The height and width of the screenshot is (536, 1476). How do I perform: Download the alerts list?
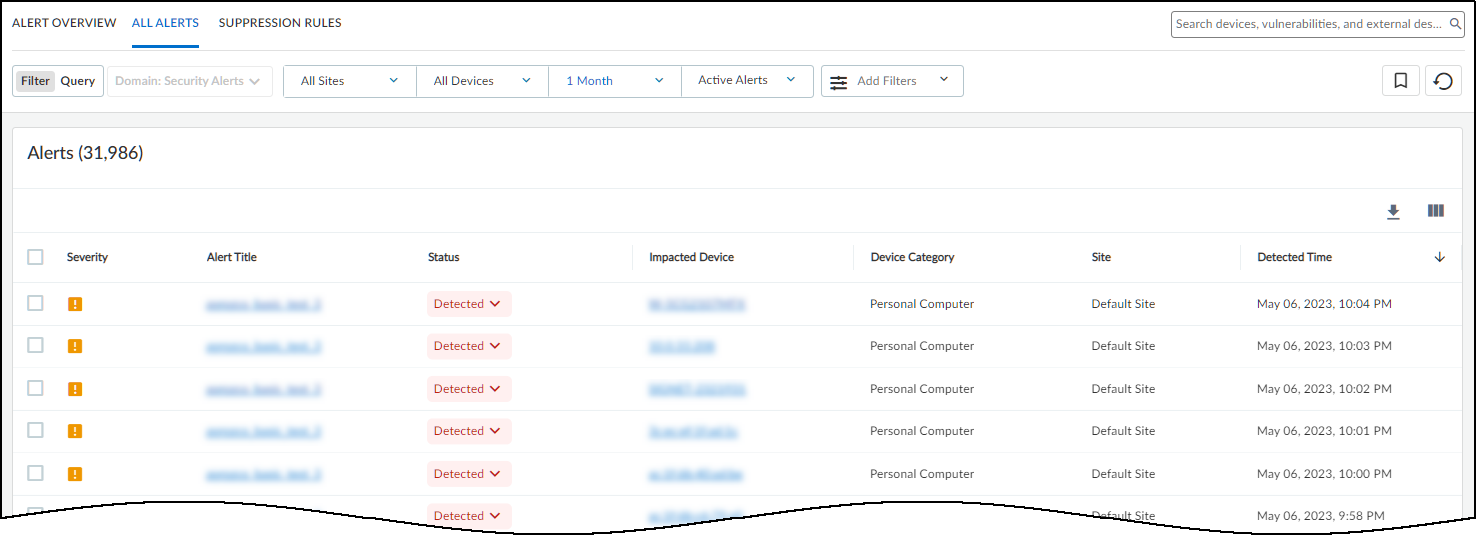pos(1393,211)
